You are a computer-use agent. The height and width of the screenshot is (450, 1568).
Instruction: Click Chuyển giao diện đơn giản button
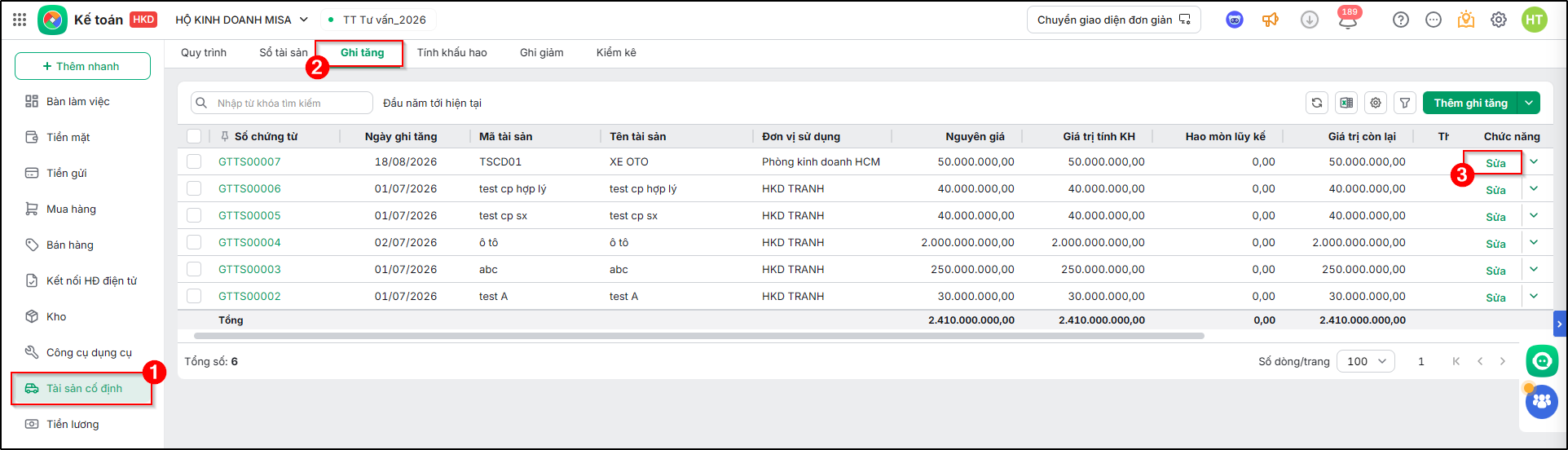point(1114,20)
